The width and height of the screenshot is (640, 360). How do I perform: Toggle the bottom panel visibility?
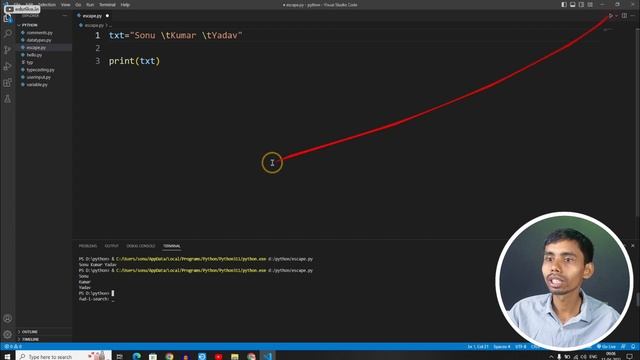[573, 4]
